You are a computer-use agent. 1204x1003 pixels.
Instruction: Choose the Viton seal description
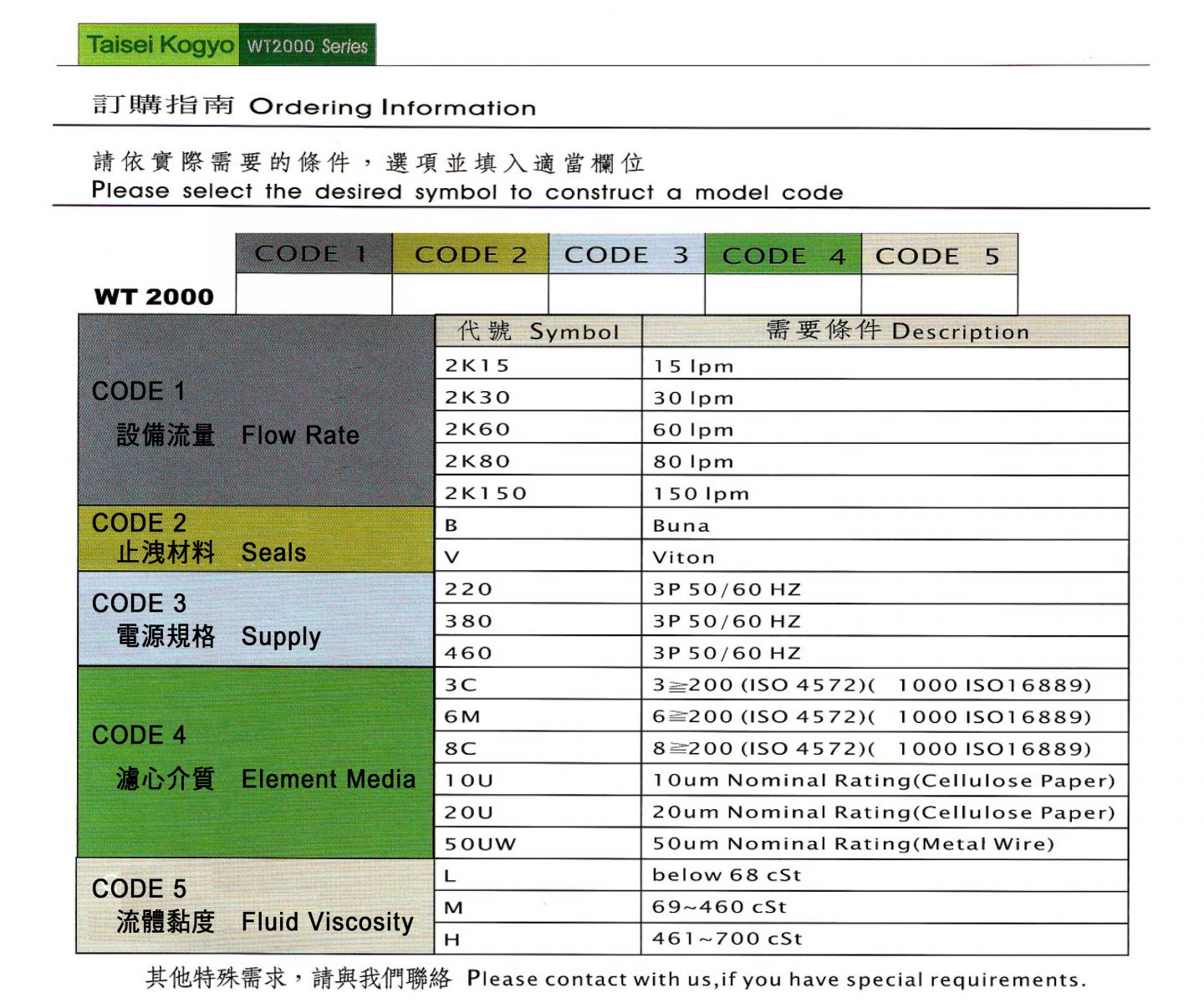click(684, 558)
